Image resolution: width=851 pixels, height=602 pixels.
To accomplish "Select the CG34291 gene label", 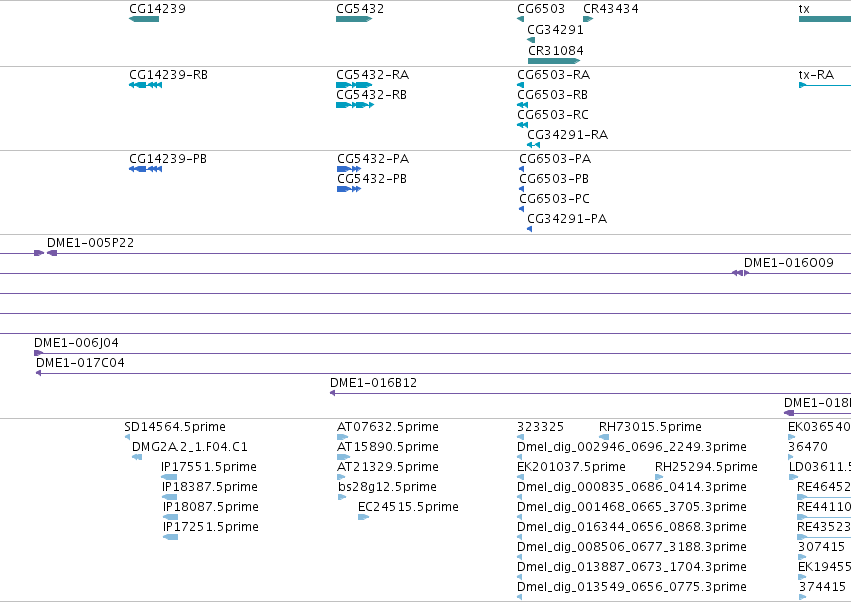I will click(555, 29).
